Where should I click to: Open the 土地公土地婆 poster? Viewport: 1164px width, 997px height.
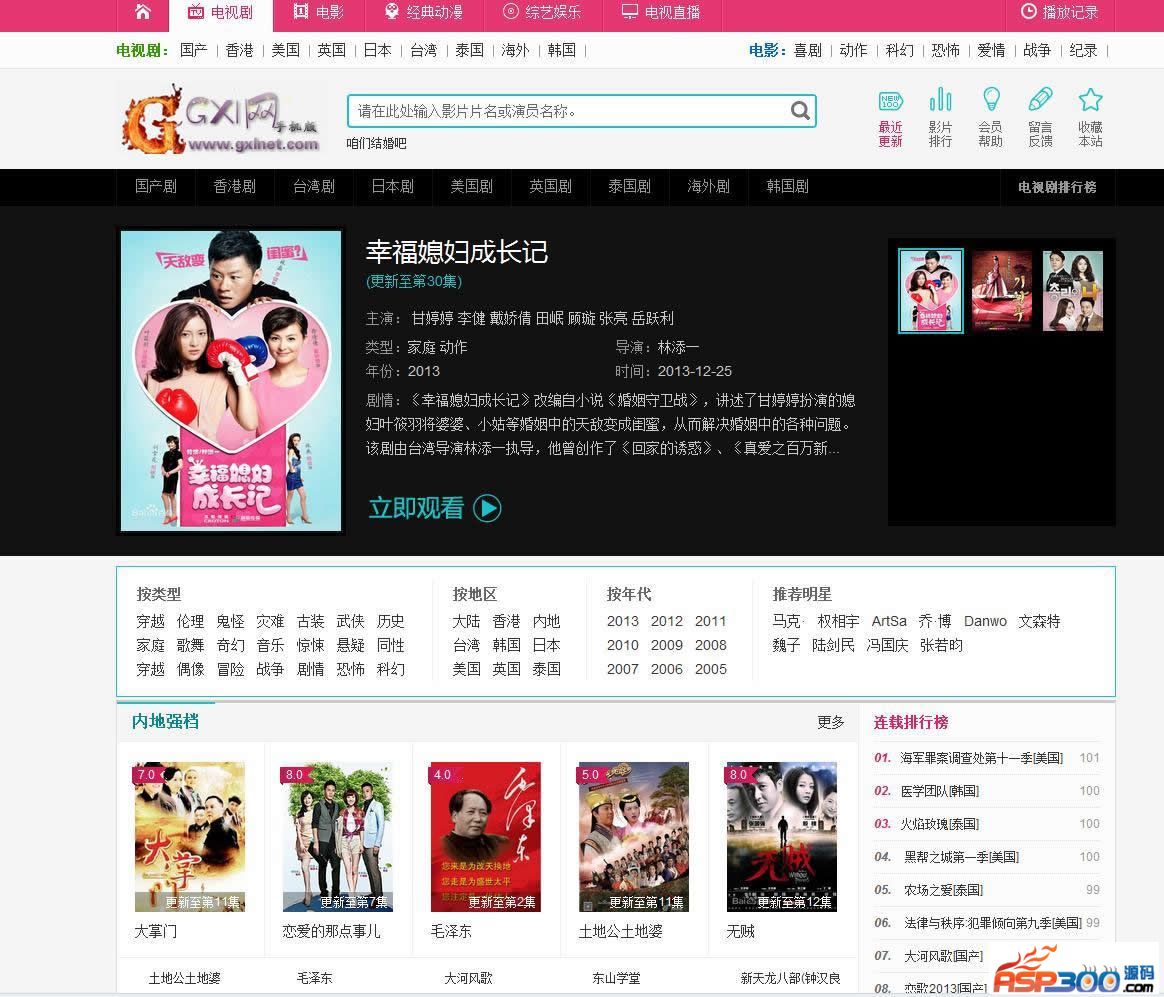(x=633, y=837)
